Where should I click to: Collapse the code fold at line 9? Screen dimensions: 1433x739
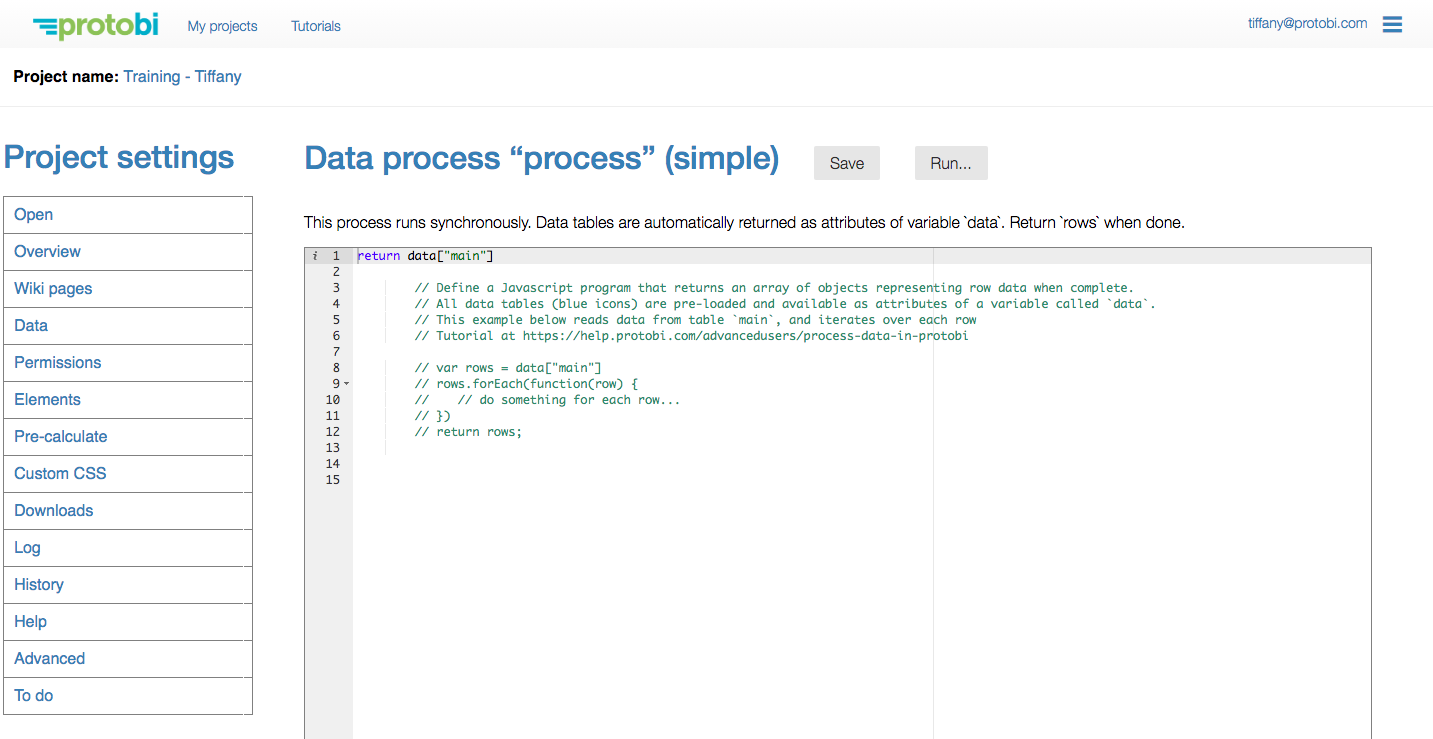(345, 383)
